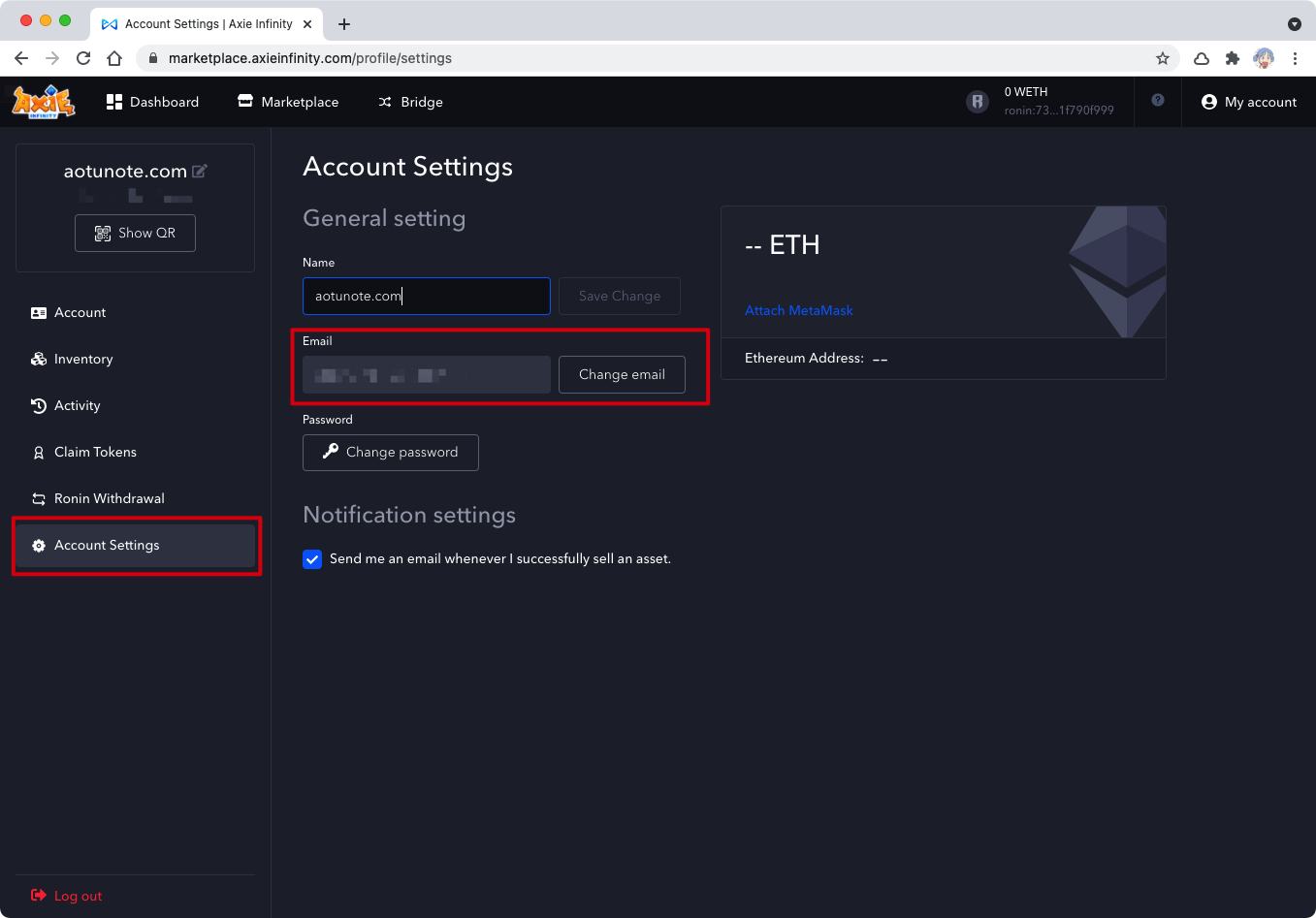Go back in browser history
The width and height of the screenshot is (1316, 918).
(x=21, y=58)
